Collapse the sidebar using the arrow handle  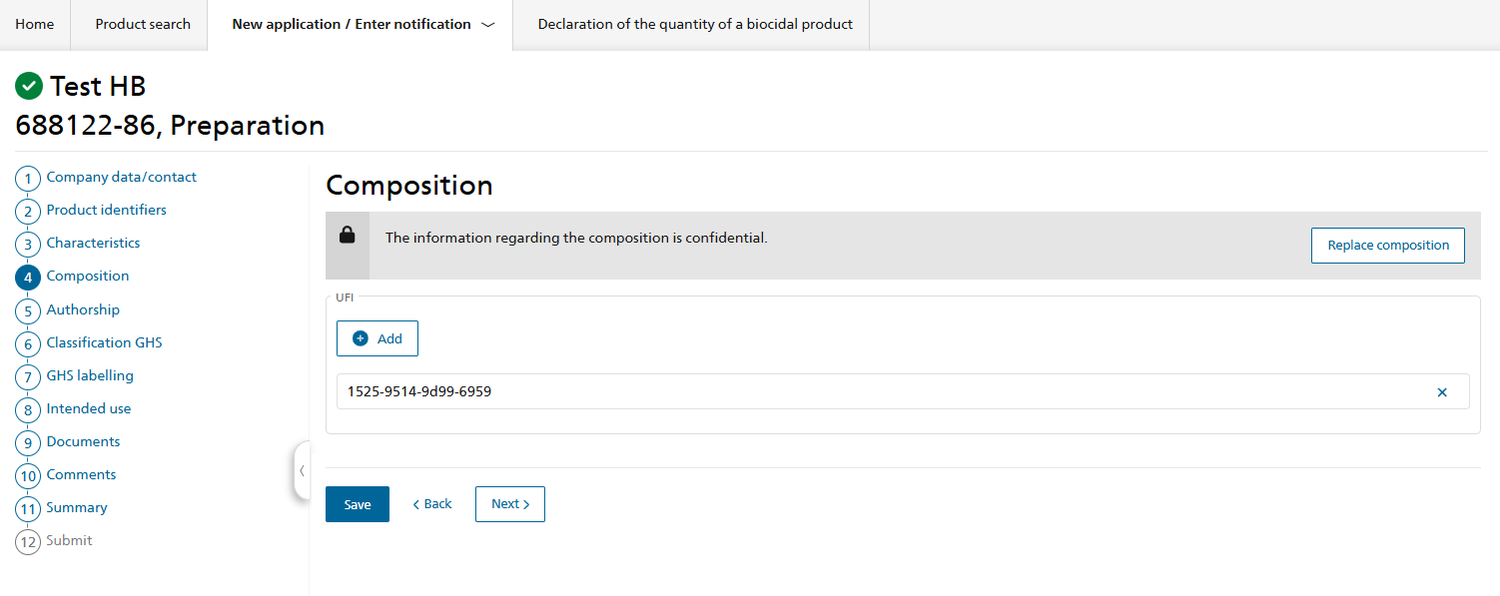[x=302, y=470]
